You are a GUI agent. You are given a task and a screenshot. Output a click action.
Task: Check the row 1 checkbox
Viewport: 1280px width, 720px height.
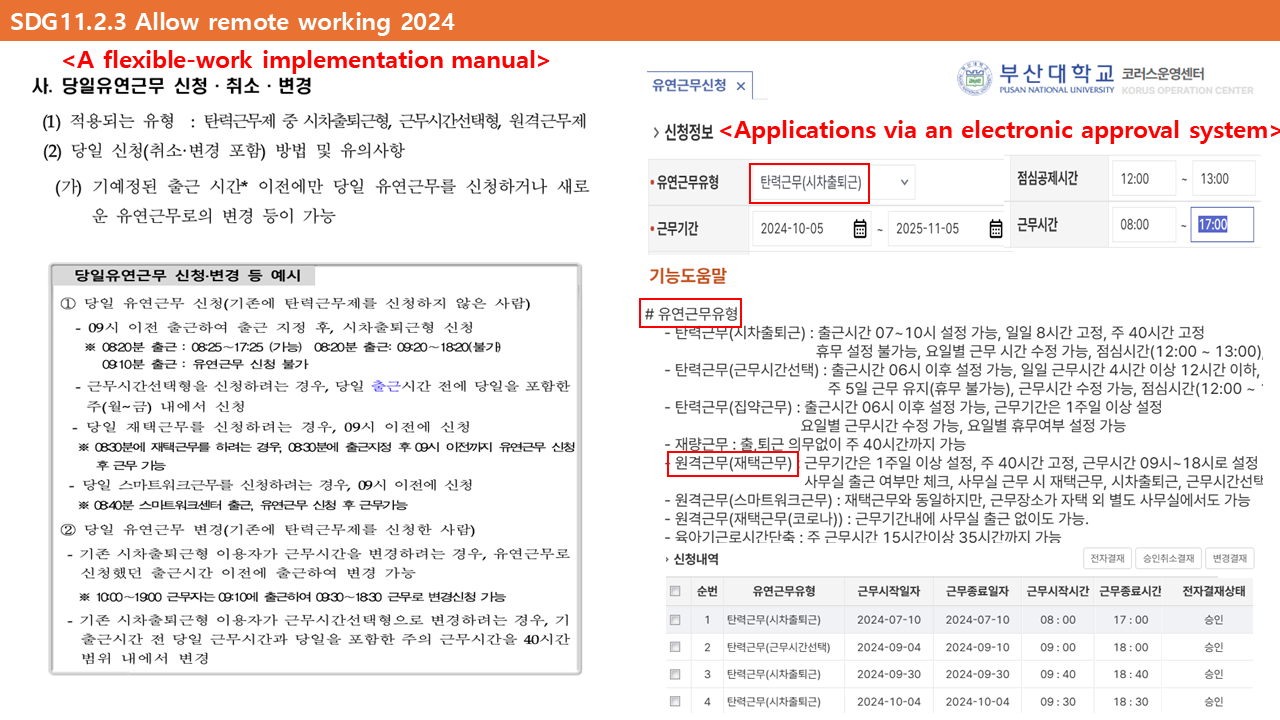(675, 620)
